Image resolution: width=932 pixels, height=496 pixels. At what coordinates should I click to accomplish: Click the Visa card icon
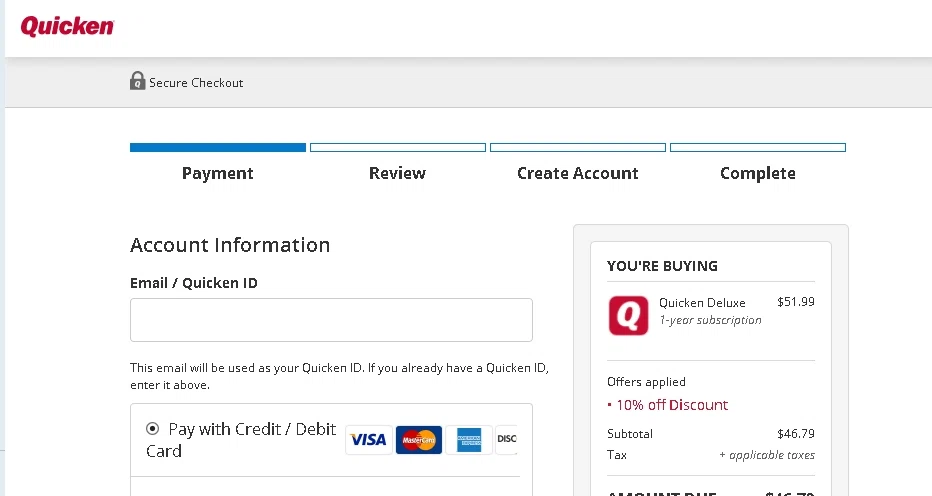pyautogui.click(x=368, y=440)
